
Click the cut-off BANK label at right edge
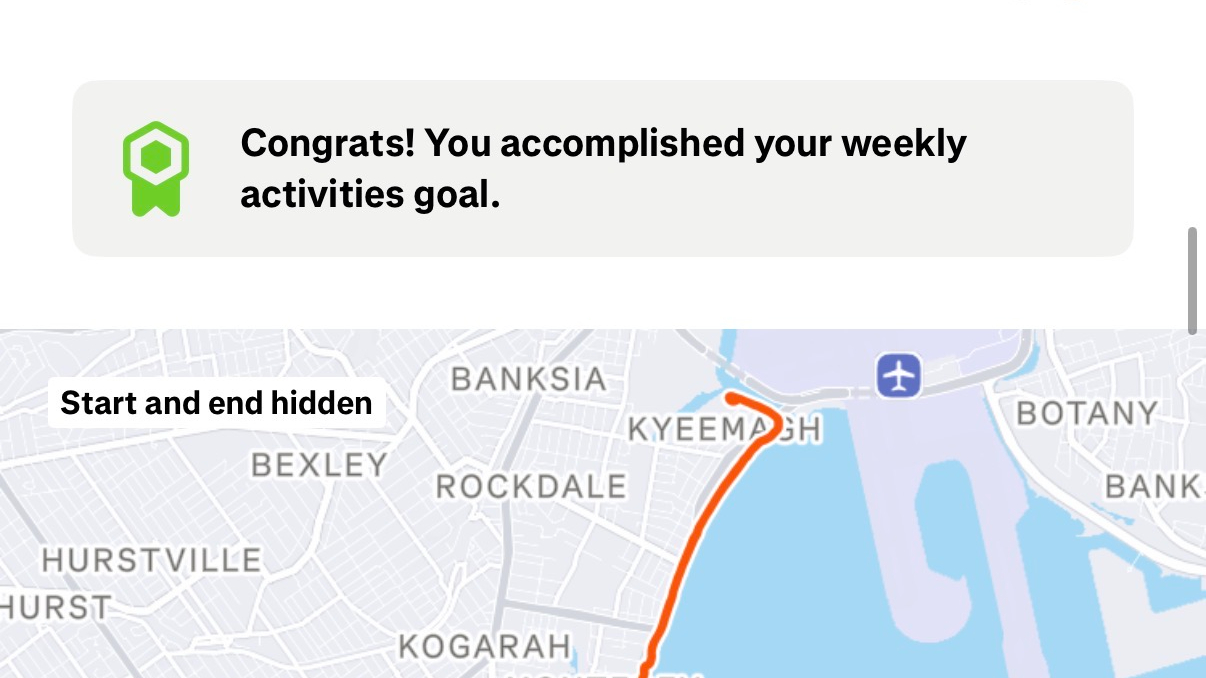click(1155, 487)
